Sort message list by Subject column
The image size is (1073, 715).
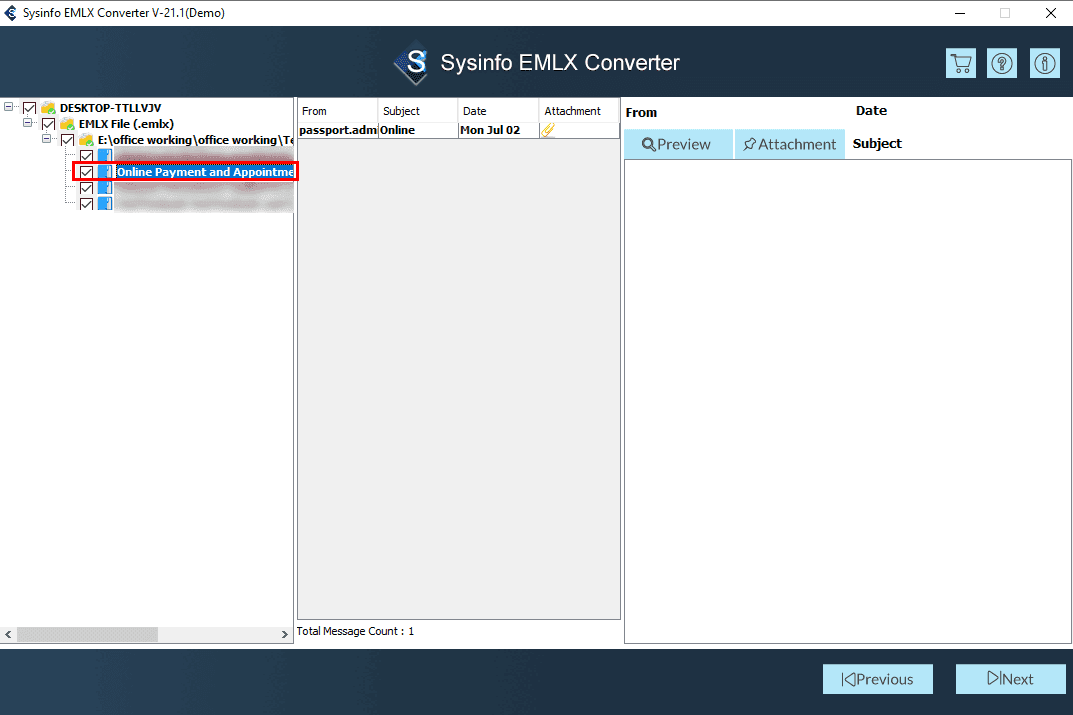[417, 111]
